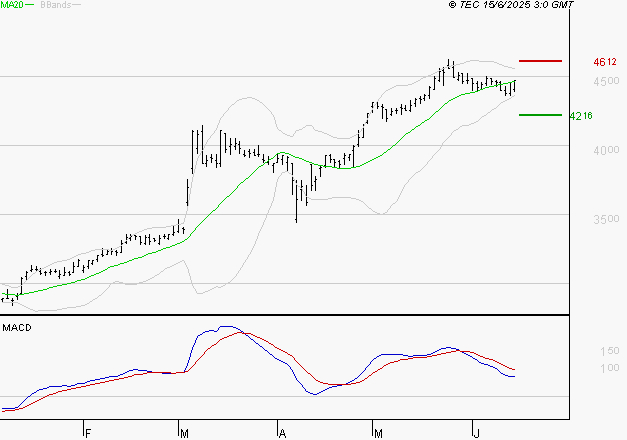
Task: Click the red resistance line marker
Action: coord(540,61)
